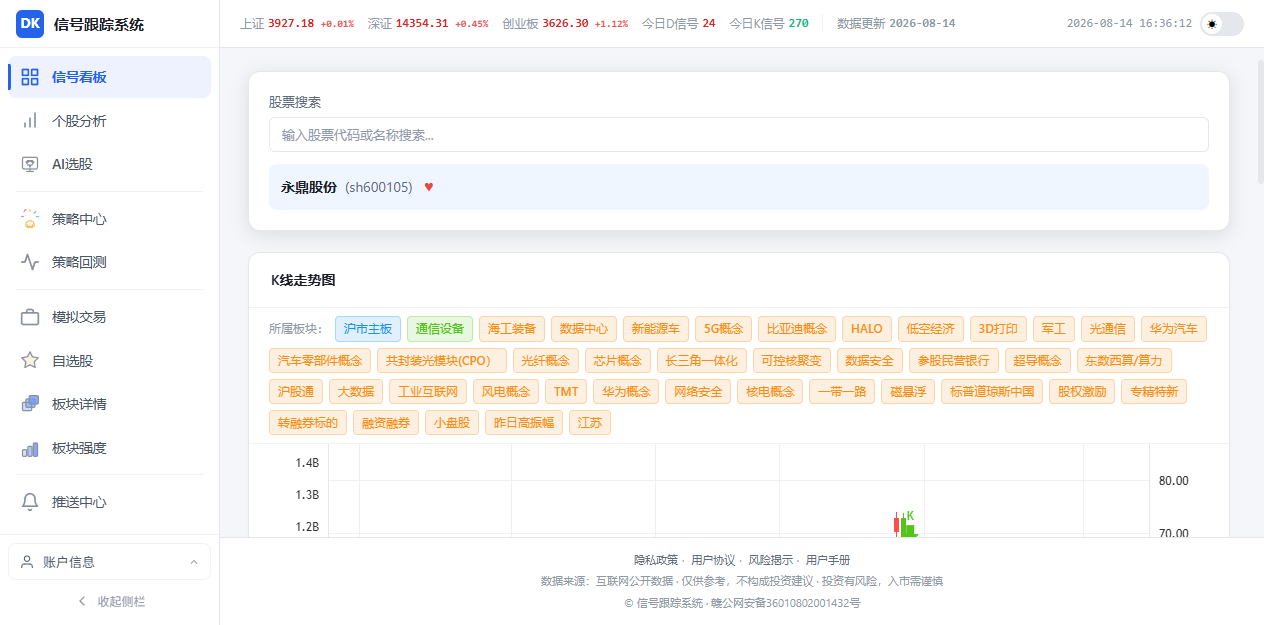This screenshot has height=625, width=1264.
Task: Click the collapse sidebar arrow icon
Action: [x=82, y=601]
